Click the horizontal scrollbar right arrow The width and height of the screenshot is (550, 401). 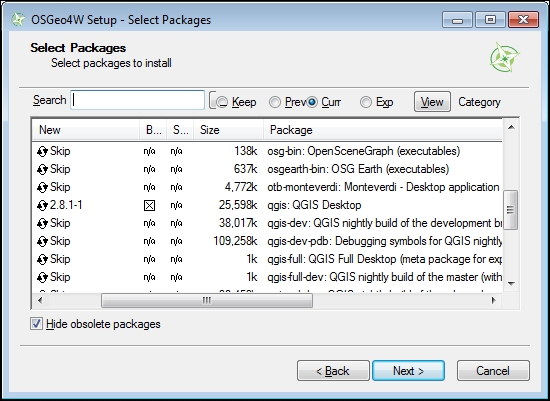click(494, 300)
